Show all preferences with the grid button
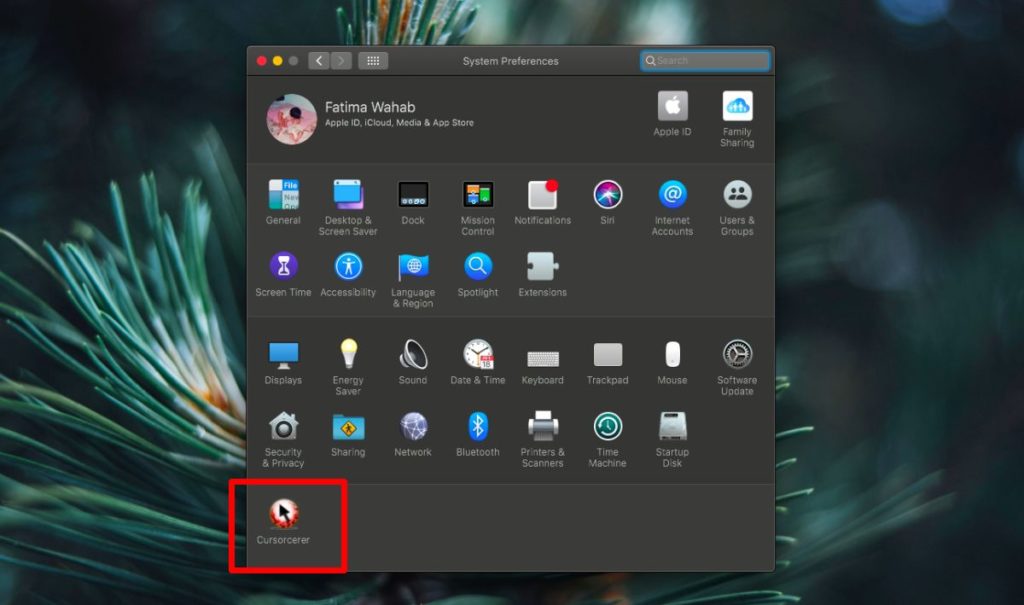1024x605 pixels. tap(372, 60)
